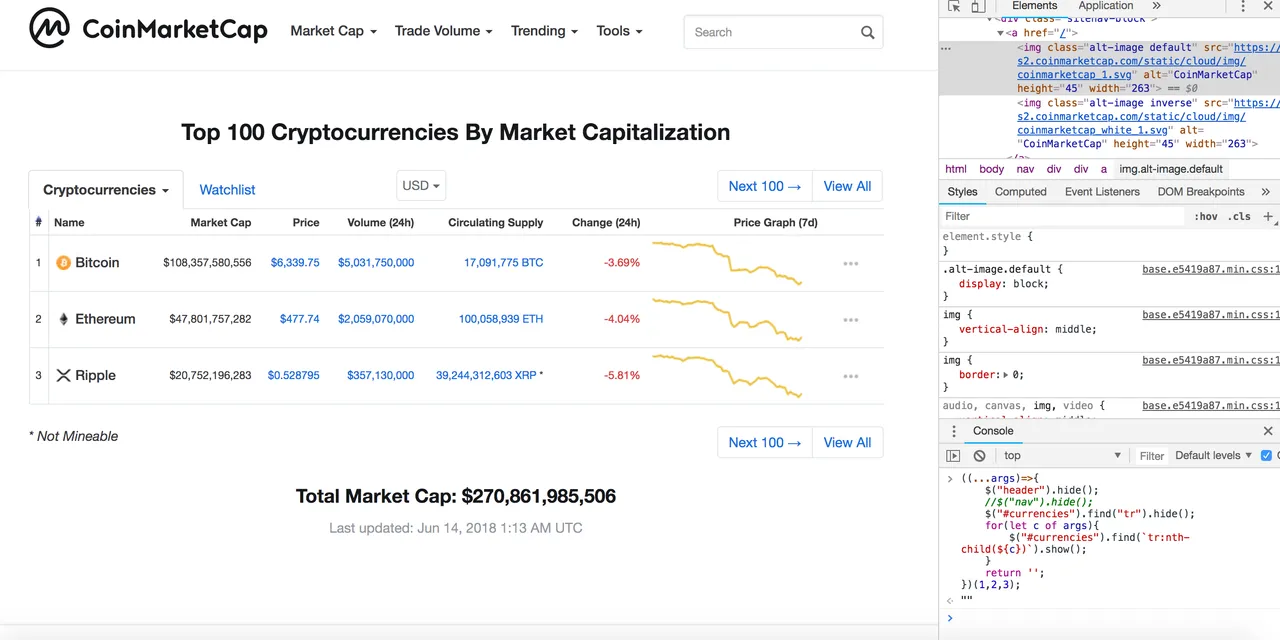Select the Styles tab
The height and width of the screenshot is (640, 1280).
[962, 192]
